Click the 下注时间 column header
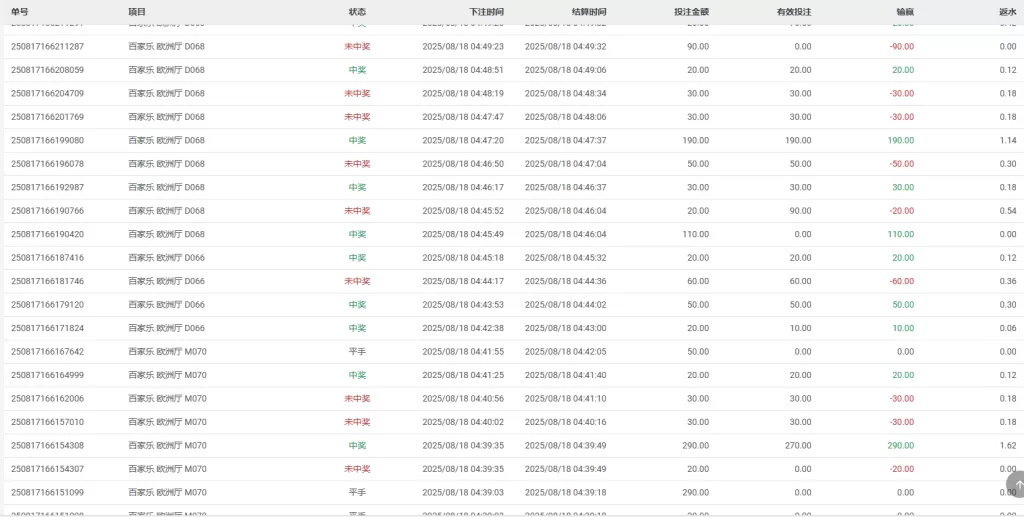Viewport: 1024px width, 517px height. 487,12
